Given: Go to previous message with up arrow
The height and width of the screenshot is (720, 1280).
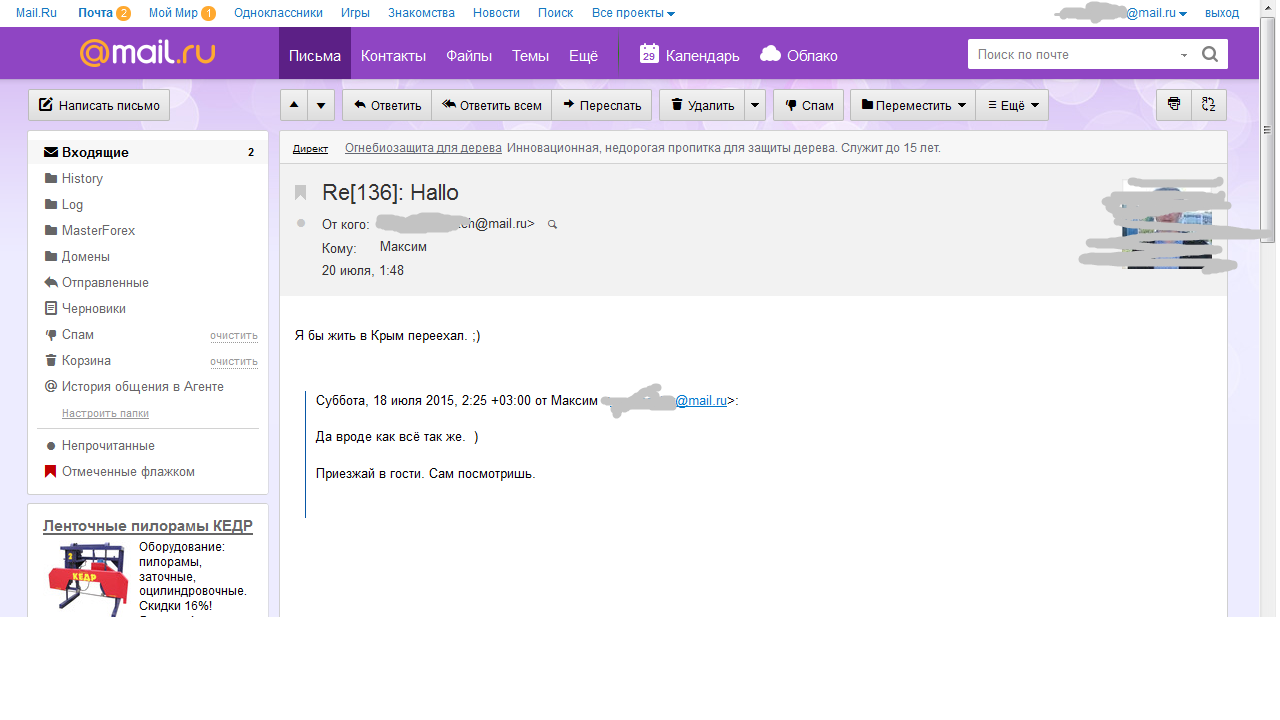Looking at the screenshot, I should 294,105.
